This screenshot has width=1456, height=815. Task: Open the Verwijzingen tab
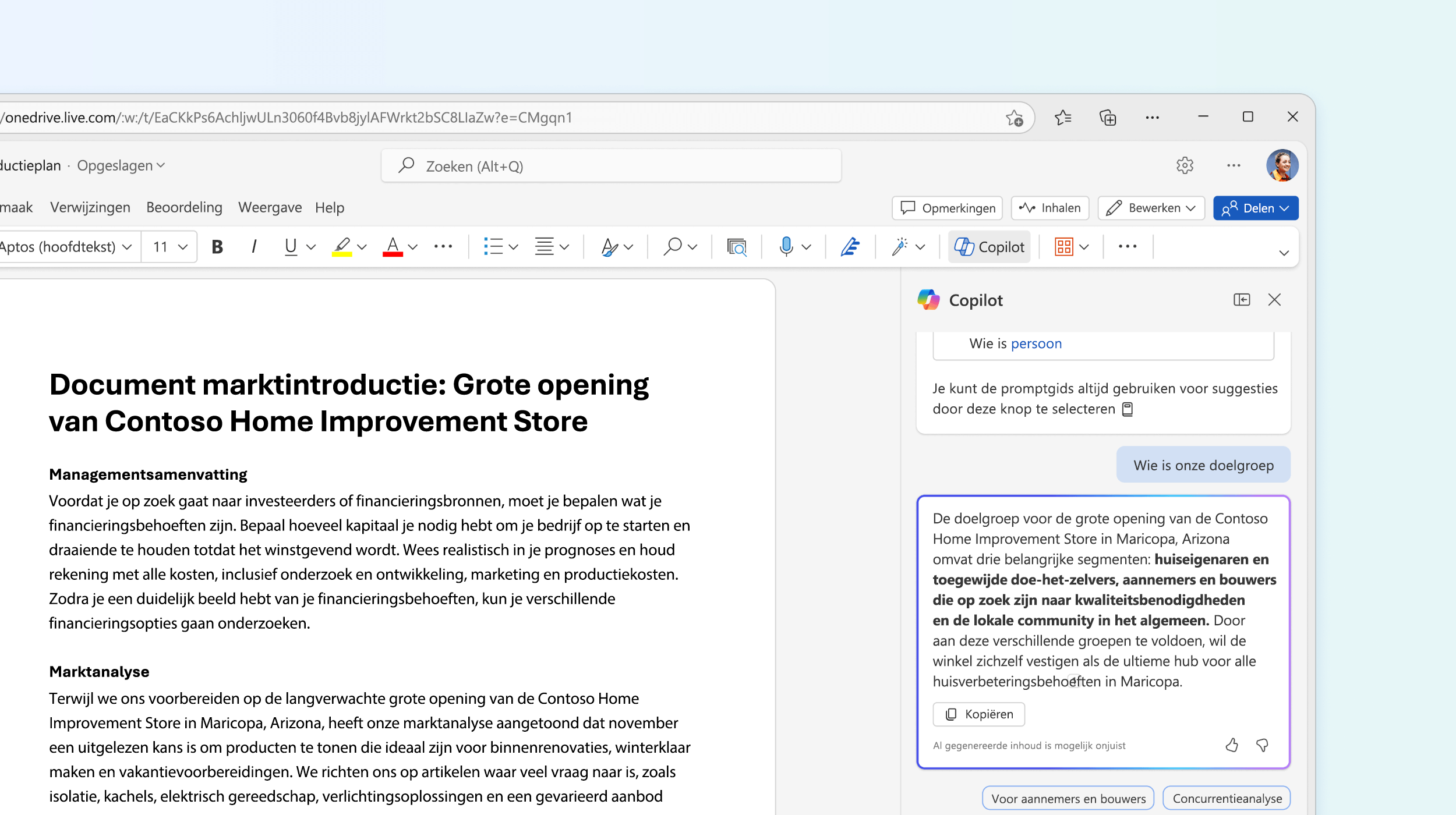[x=90, y=208]
